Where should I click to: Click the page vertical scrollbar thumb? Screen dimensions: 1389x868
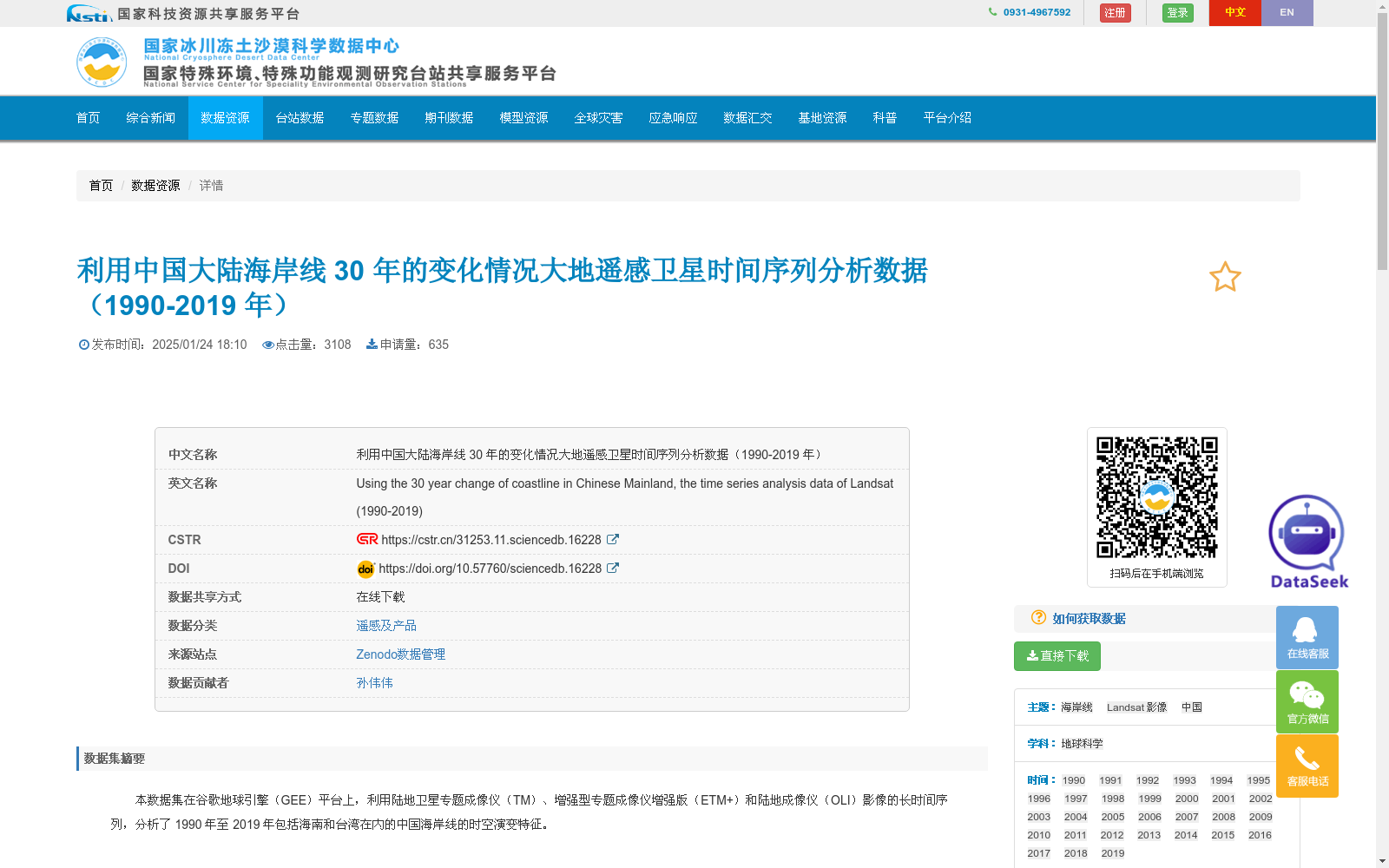coord(1382,141)
